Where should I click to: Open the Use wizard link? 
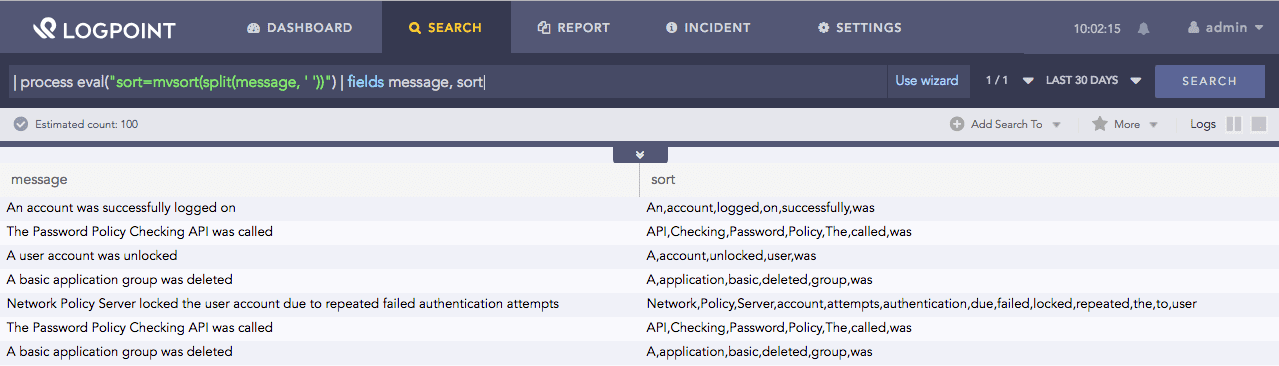[x=926, y=81]
